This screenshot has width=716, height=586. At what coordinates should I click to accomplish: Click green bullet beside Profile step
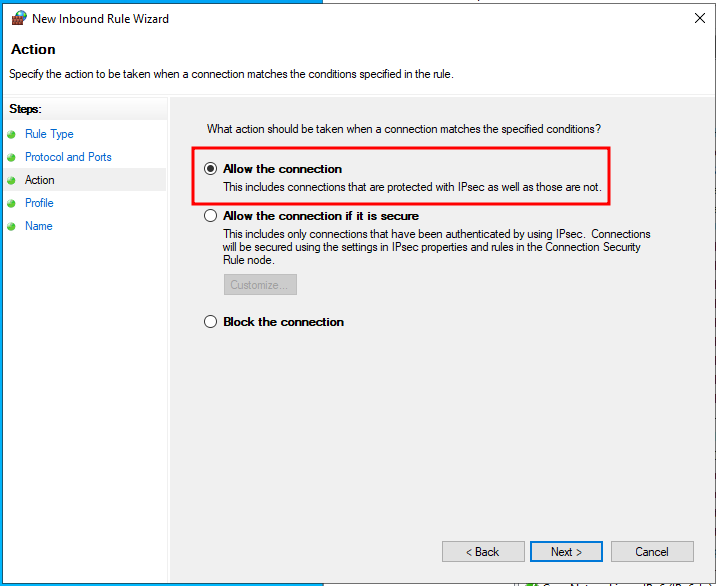11,203
